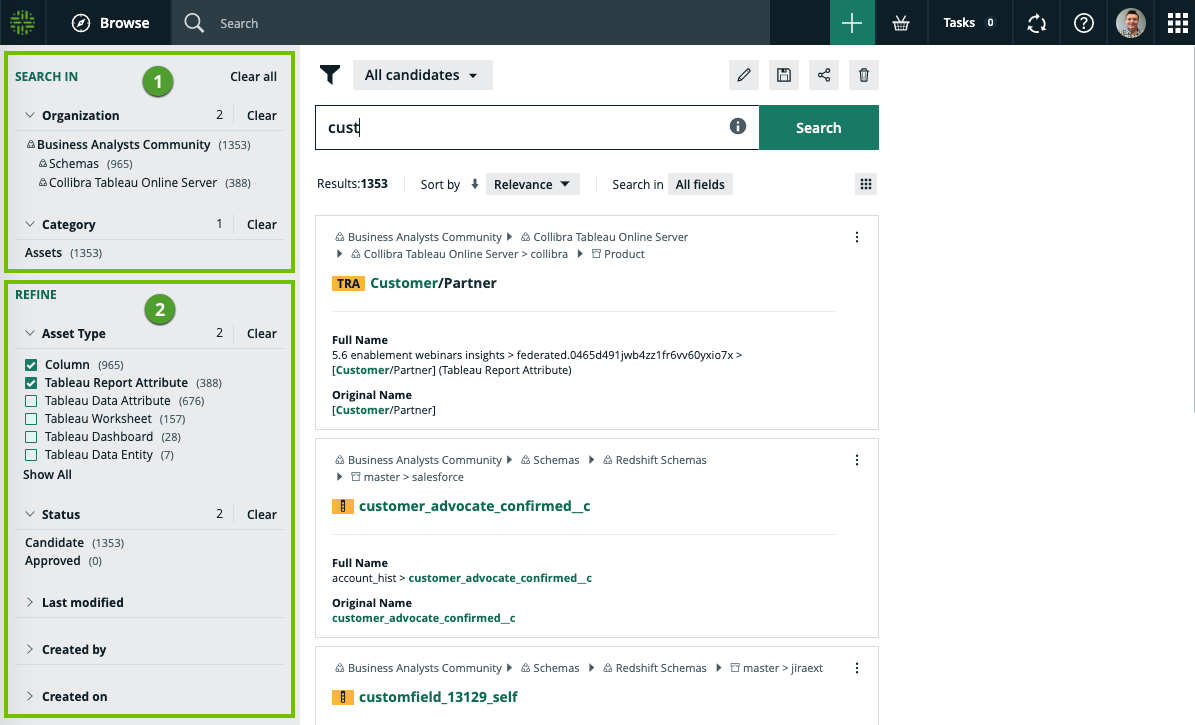Open the shopping basket icon
The image size is (1195, 725).
pos(901,23)
